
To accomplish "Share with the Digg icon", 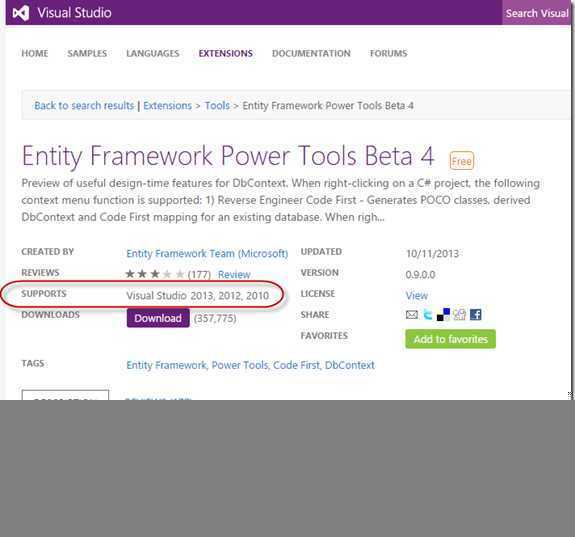I will 459,314.
